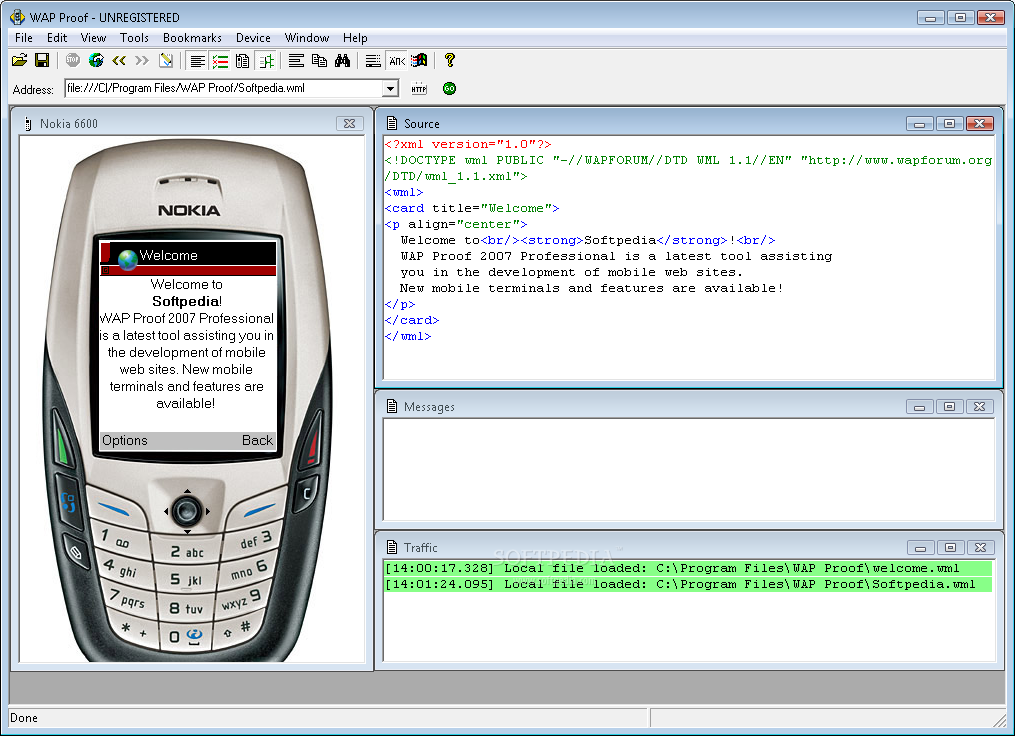The width and height of the screenshot is (1015, 736).
Task: Click the green call key on phone
Action: tap(63, 443)
